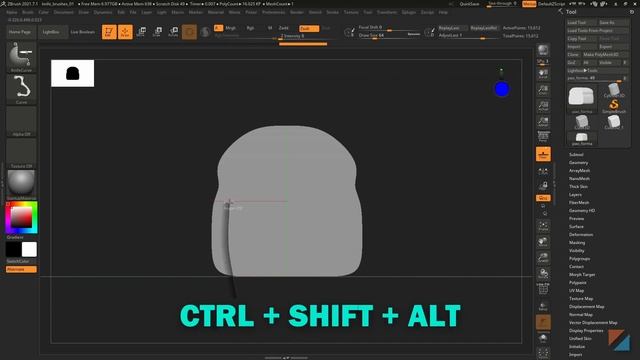This screenshot has height=360, width=640.
Task: Open the Help menu
Action: [443, 12]
